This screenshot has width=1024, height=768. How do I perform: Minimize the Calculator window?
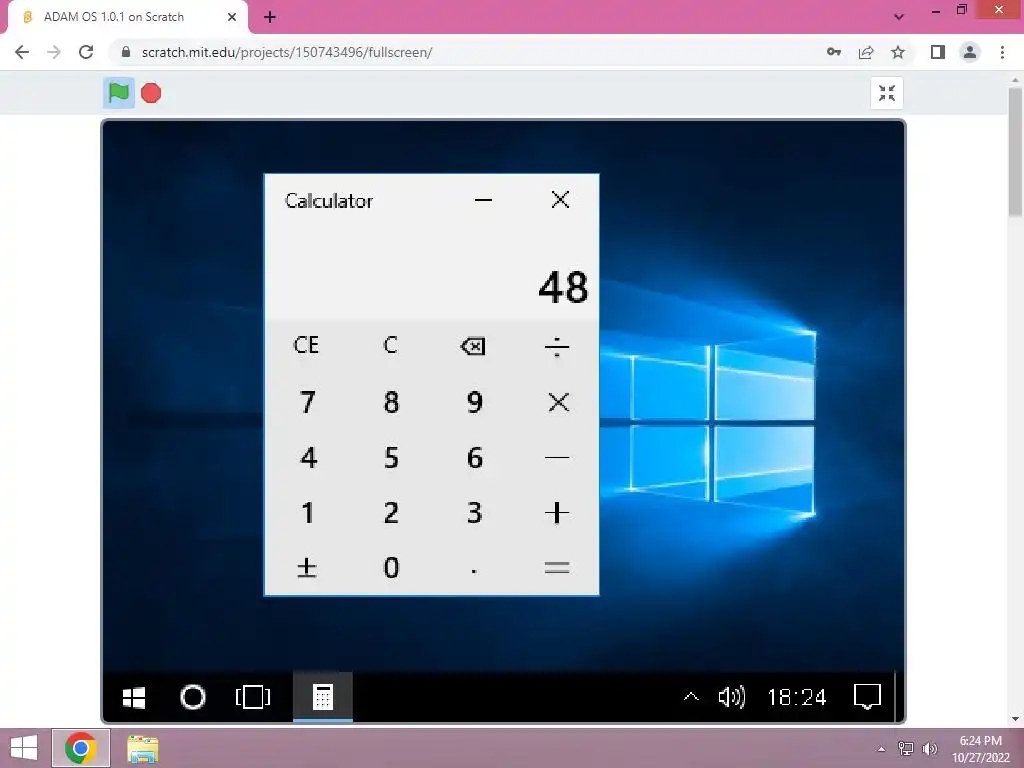[x=483, y=200]
